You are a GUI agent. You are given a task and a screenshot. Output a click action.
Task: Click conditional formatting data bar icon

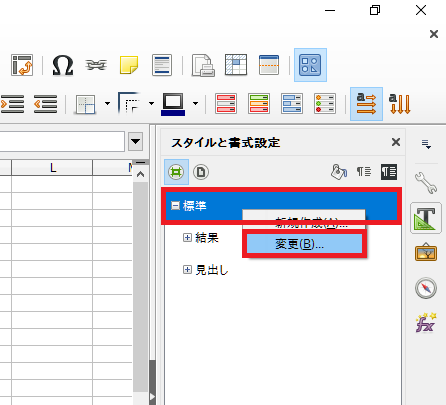click(x=292, y=104)
